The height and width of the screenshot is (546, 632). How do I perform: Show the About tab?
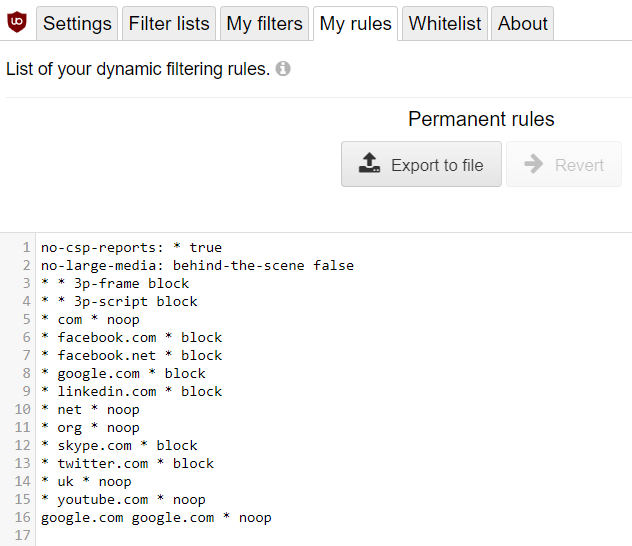click(x=522, y=24)
